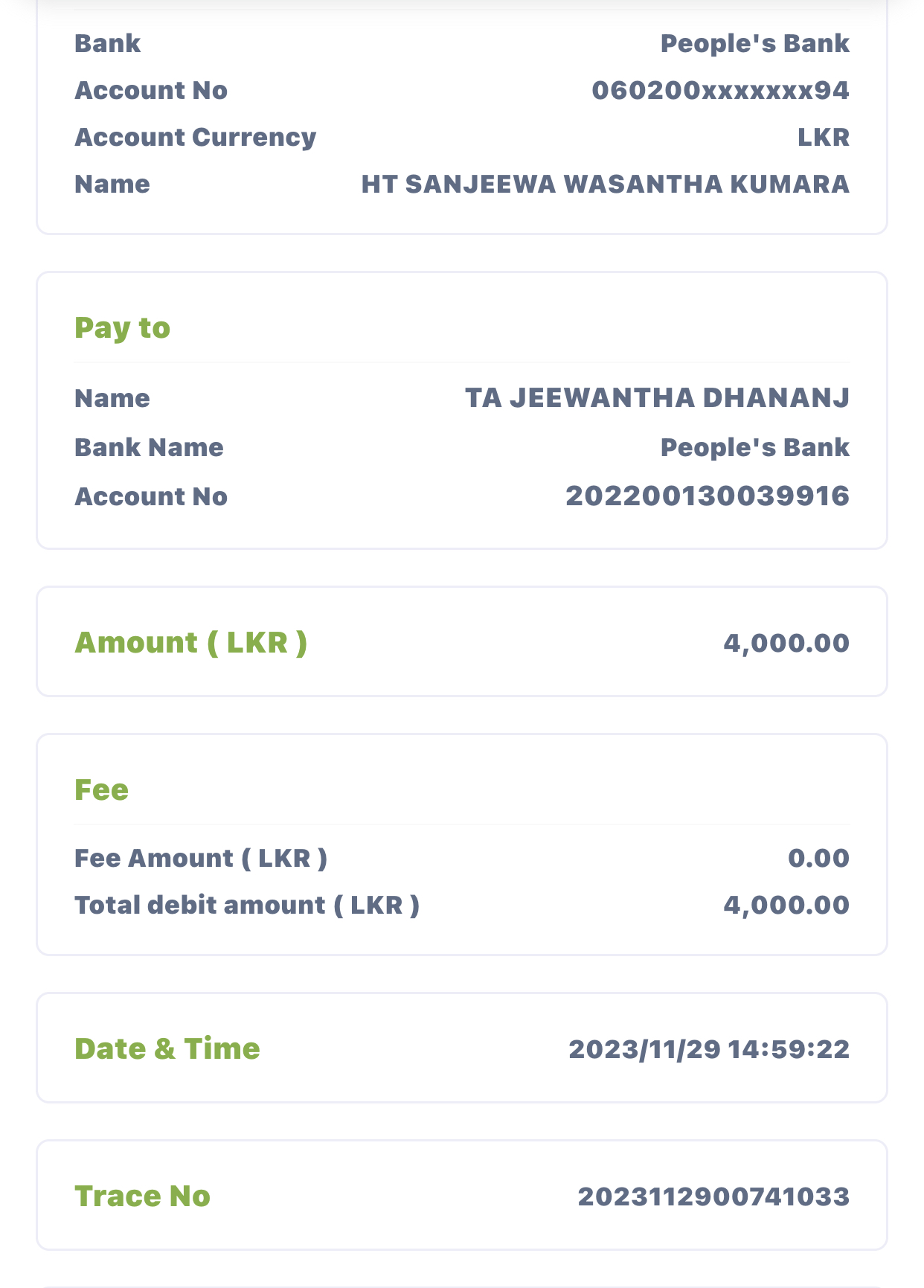The width and height of the screenshot is (924, 1288).
Task: Tap the total debit 4,000.00 value
Action: [786, 906]
